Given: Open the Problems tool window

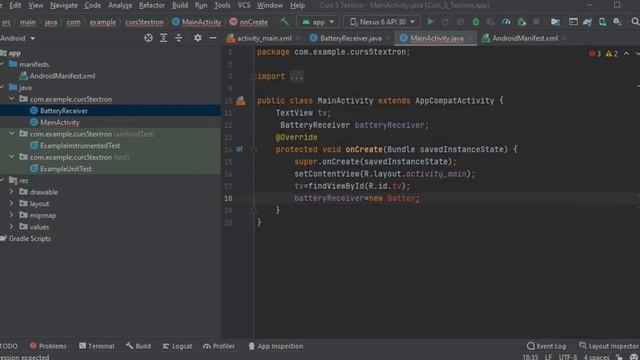Looking at the screenshot, I should click(x=48, y=346).
